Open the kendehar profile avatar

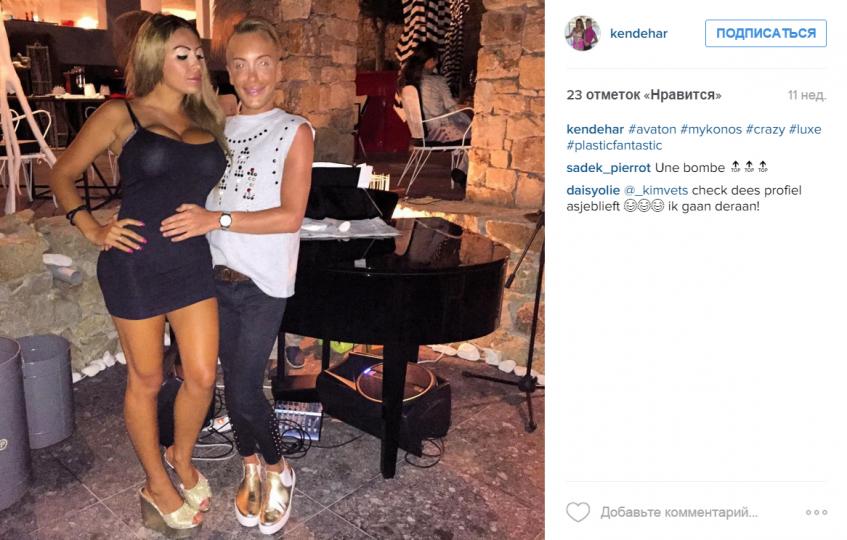click(582, 33)
